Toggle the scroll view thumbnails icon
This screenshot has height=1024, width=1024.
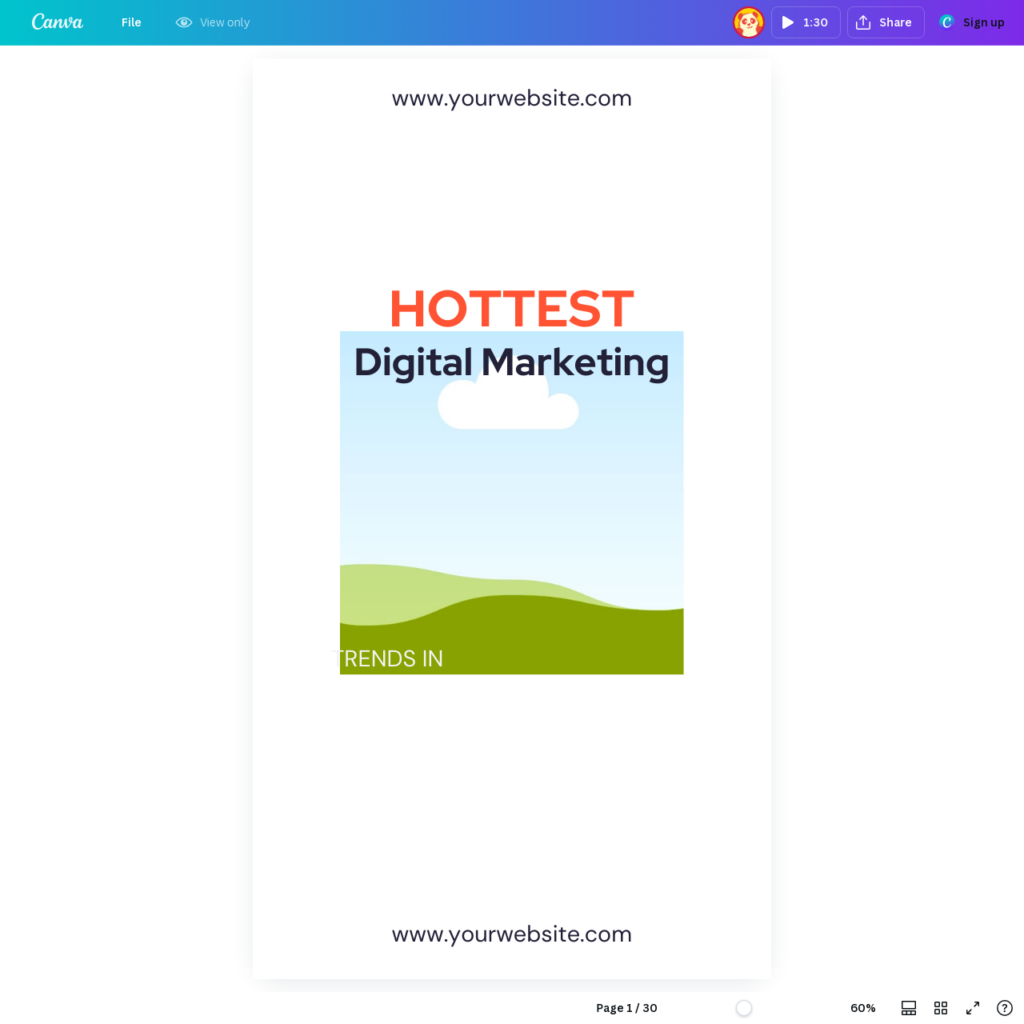tap(908, 1008)
